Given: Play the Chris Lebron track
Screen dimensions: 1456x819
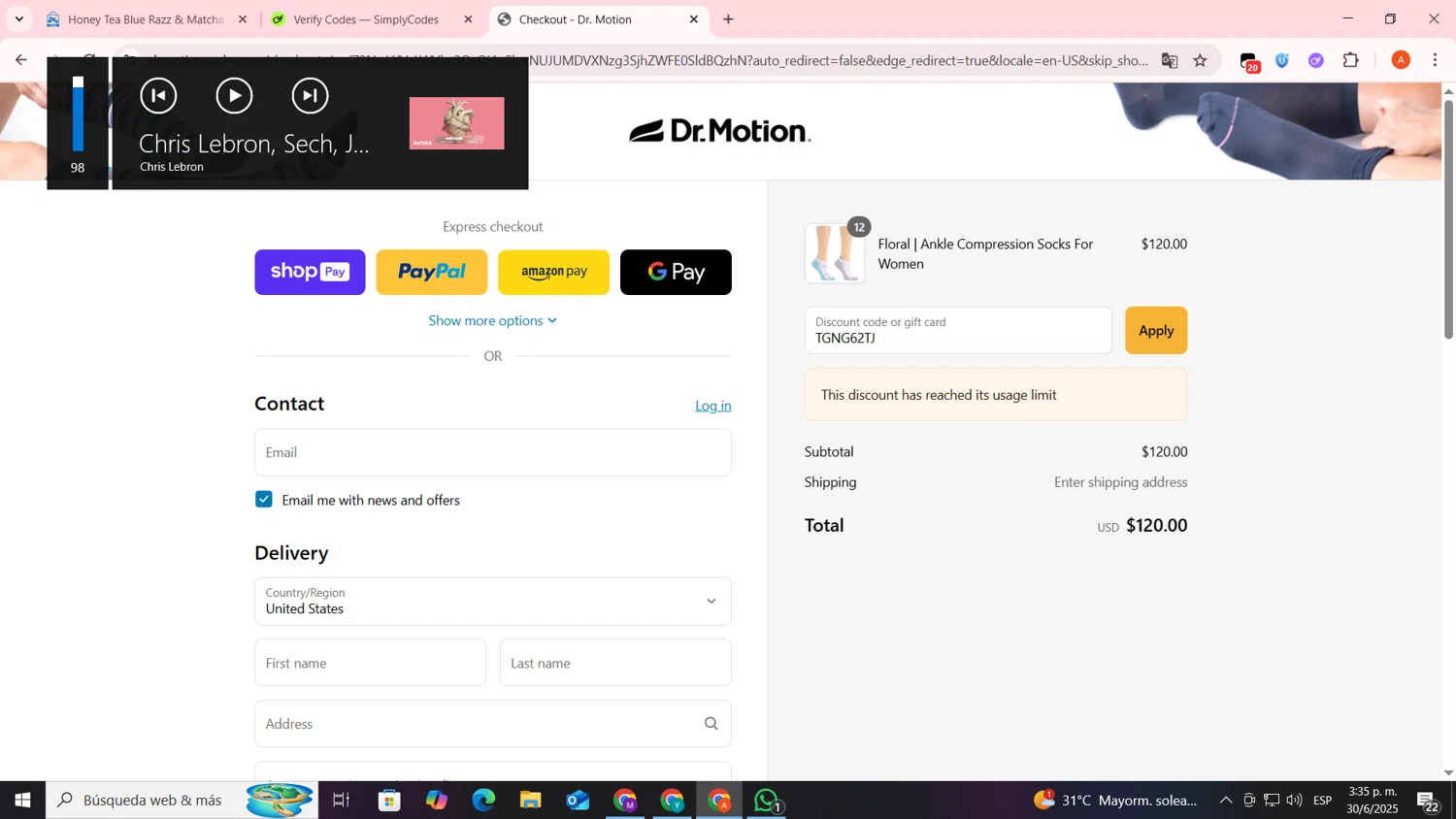Looking at the screenshot, I should pyautogui.click(x=234, y=95).
